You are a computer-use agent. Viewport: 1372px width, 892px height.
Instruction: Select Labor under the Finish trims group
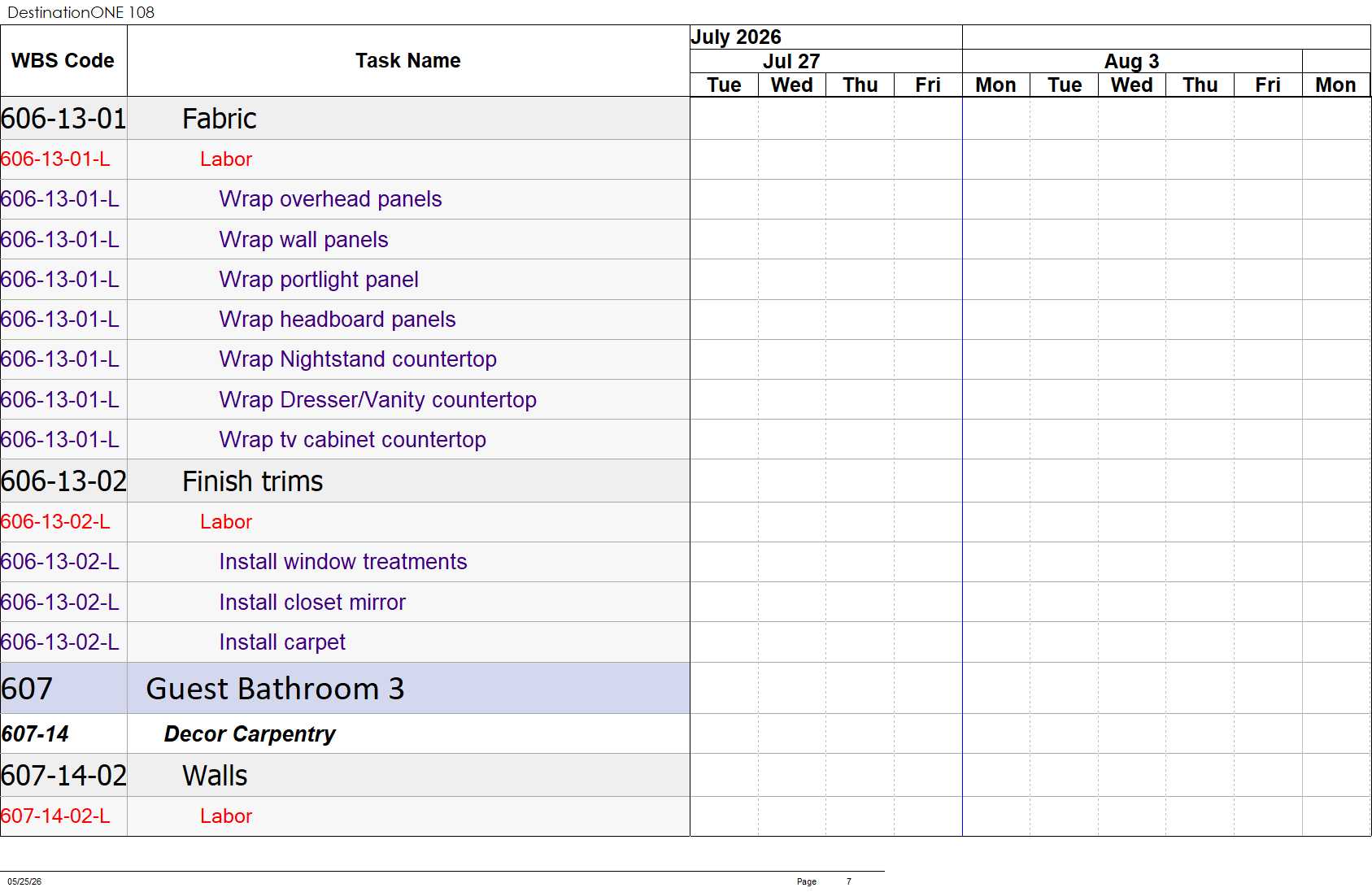(x=226, y=522)
